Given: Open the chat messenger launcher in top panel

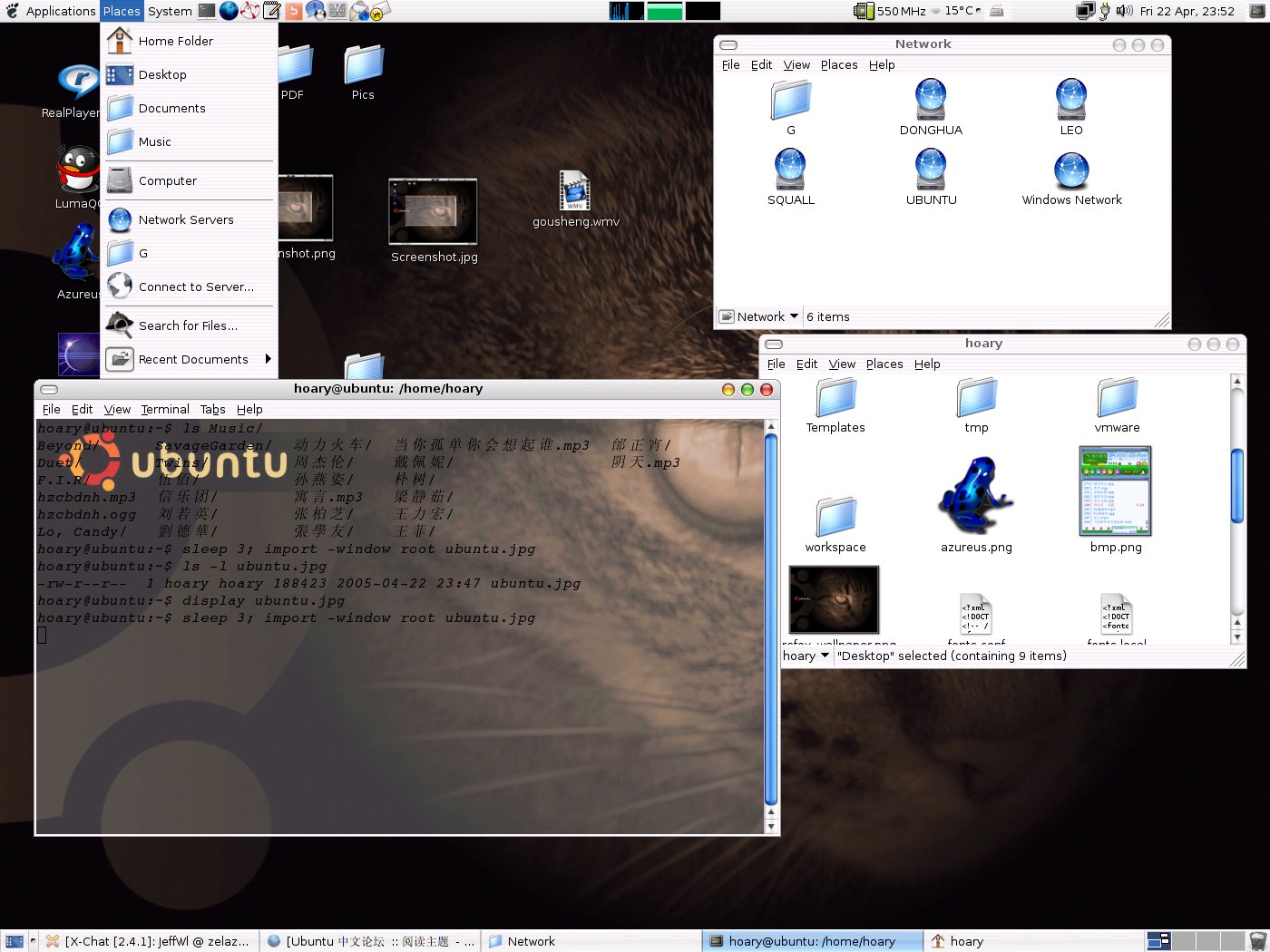Looking at the screenshot, I should [316, 11].
